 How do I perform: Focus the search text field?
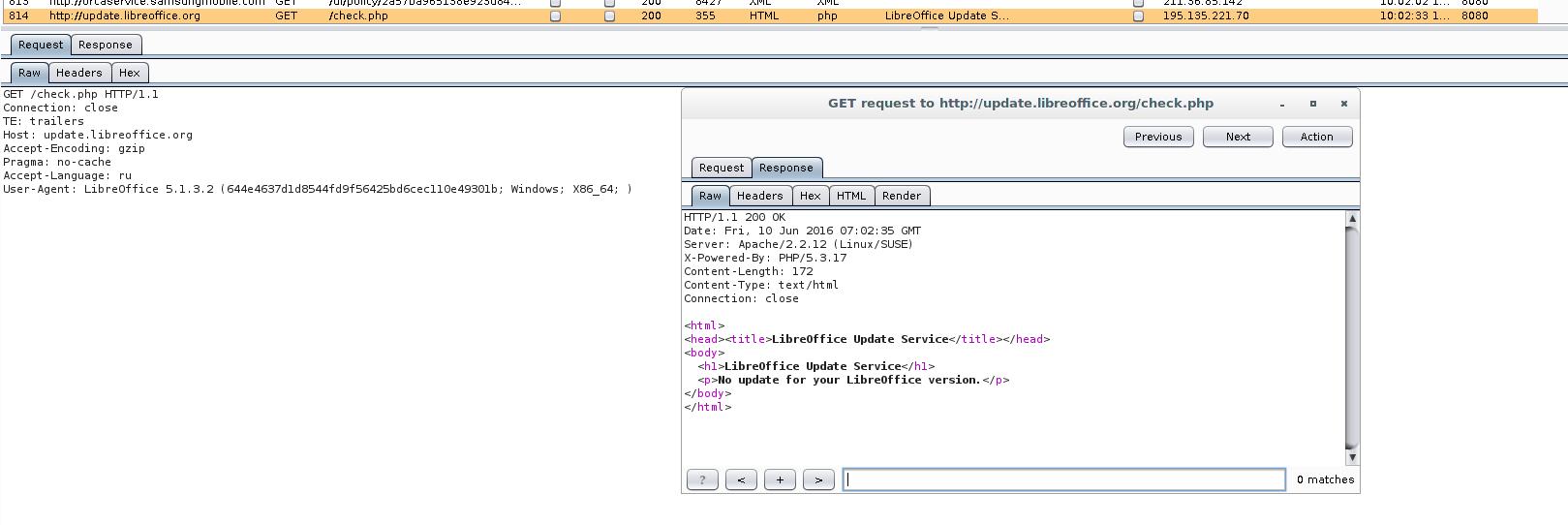point(1063,479)
